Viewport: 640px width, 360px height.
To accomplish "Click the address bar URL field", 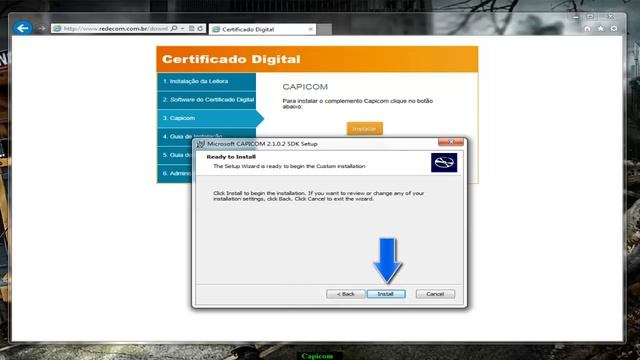I will pyautogui.click(x=115, y=29).
